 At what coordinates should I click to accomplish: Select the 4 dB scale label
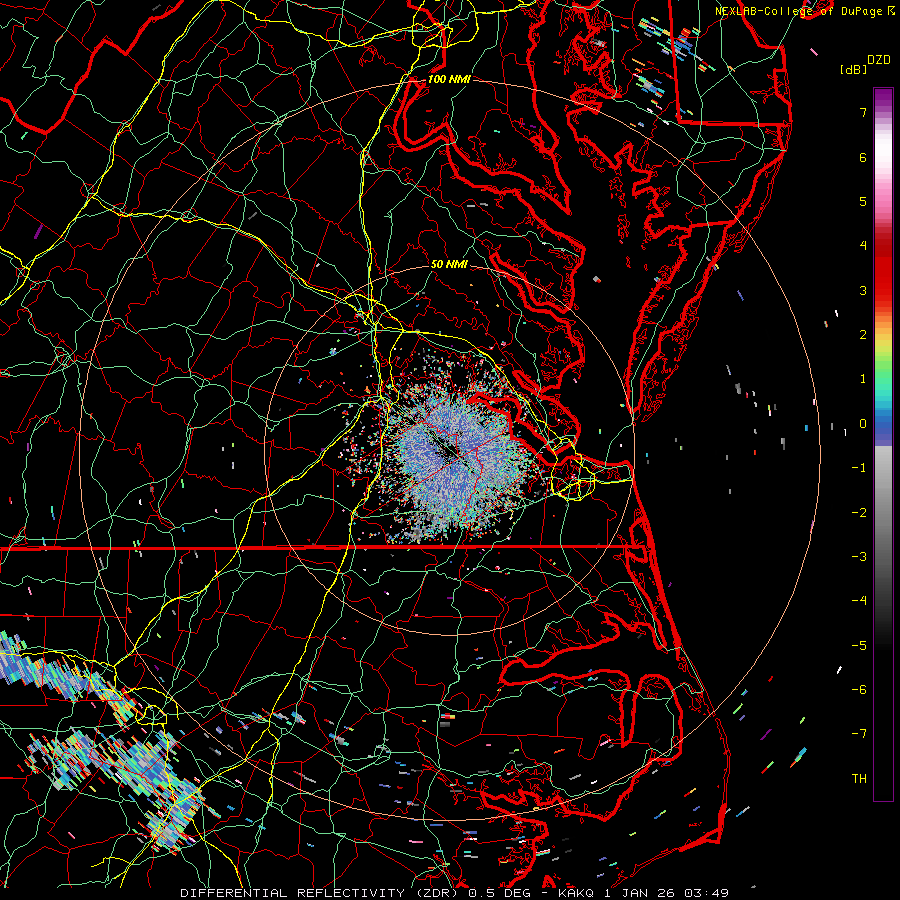click(x=863, y=246)
